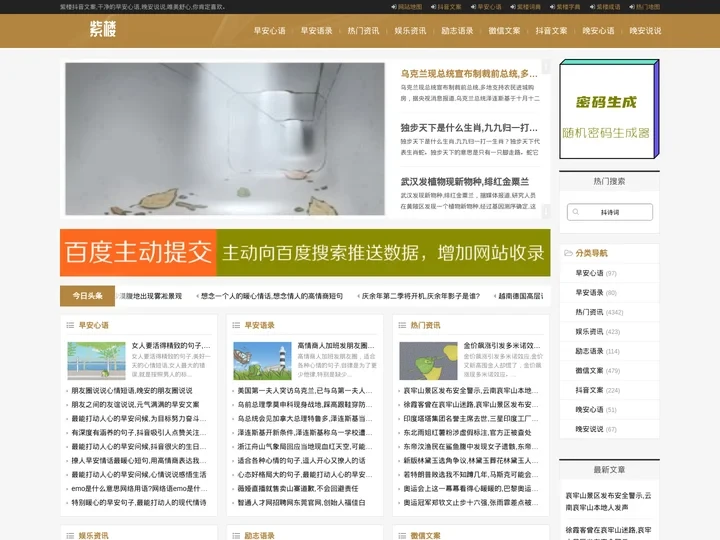Open article 金价飙涨引发多米诺效应
Viewport: 720px width, 540px height.
click(x=502, y=345)
